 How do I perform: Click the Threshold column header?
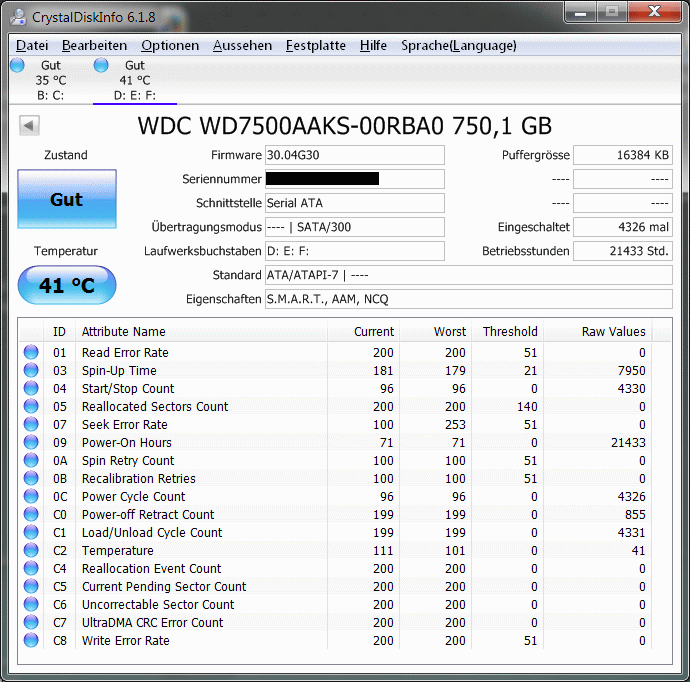(507, 331)
